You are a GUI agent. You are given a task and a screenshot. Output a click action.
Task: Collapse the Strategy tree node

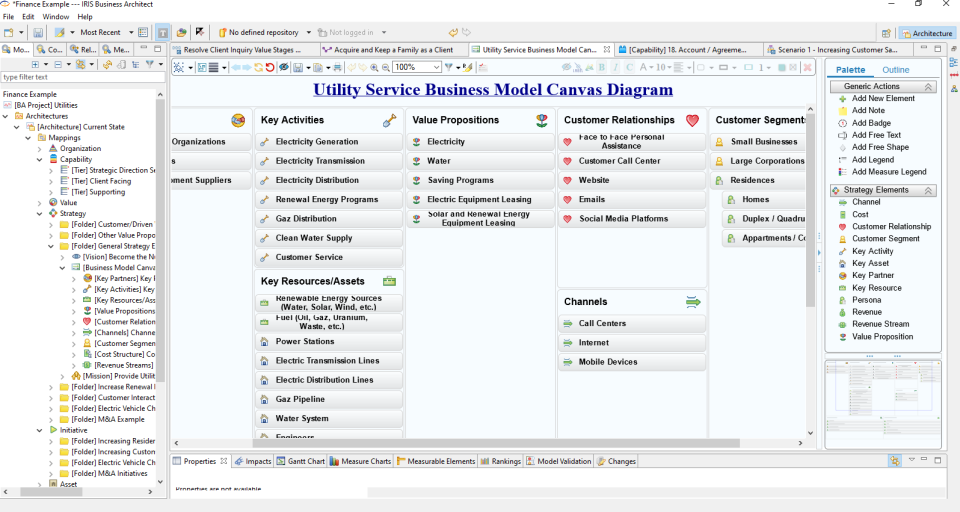(x=40, y=214)
